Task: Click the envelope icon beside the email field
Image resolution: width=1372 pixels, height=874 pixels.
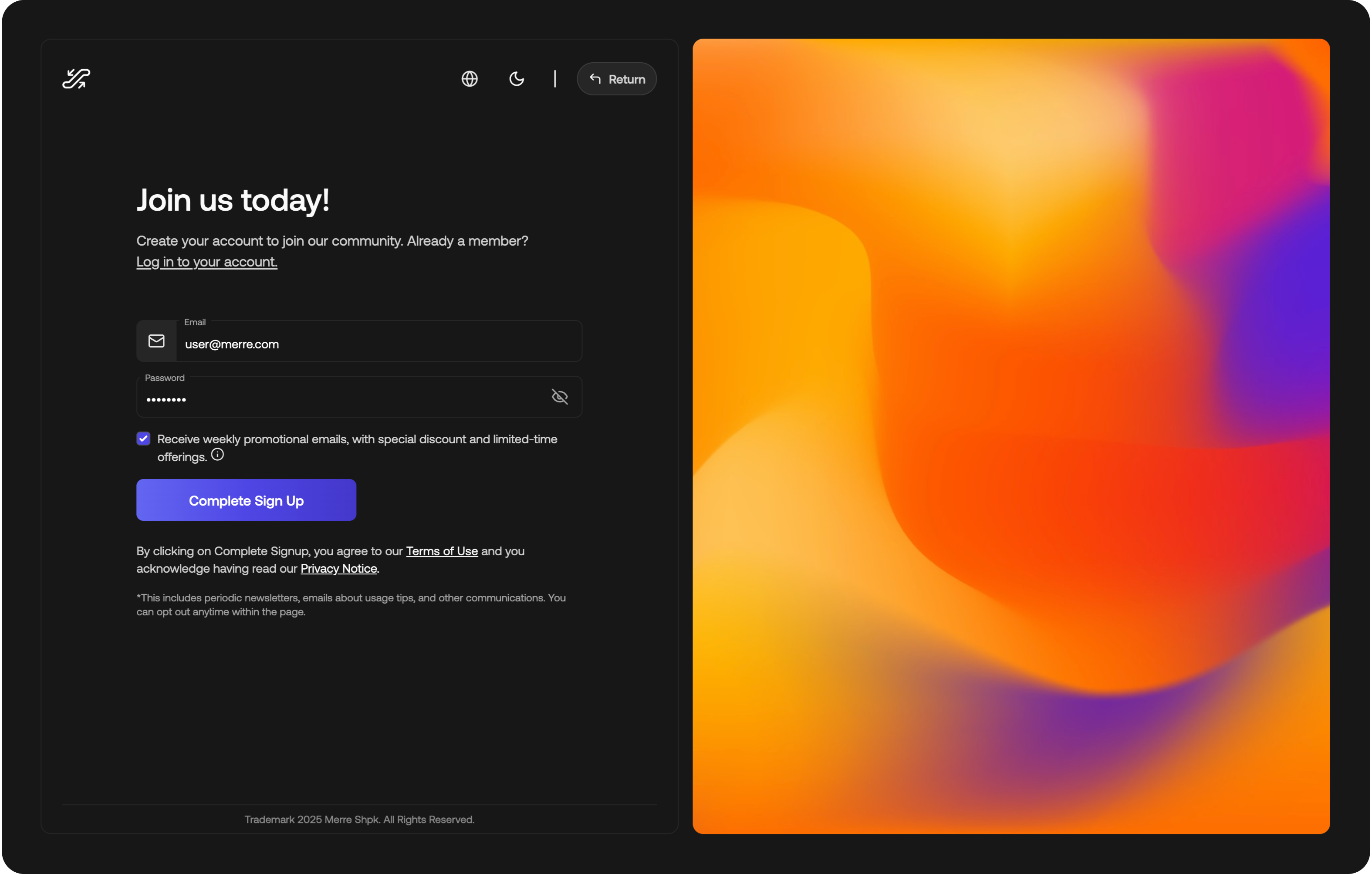Action: point(156,341)
